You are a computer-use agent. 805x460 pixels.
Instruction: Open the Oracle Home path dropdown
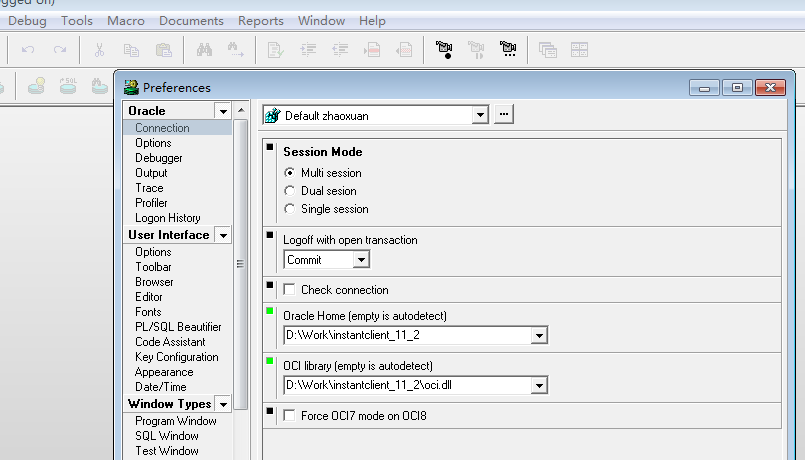539,336
